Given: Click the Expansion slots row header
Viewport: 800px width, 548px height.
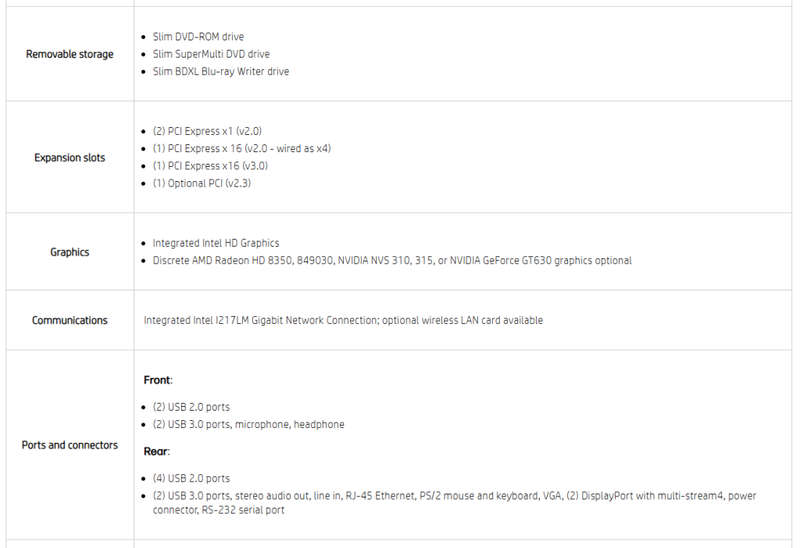Looking at the screenshot, I should [70, 158].
